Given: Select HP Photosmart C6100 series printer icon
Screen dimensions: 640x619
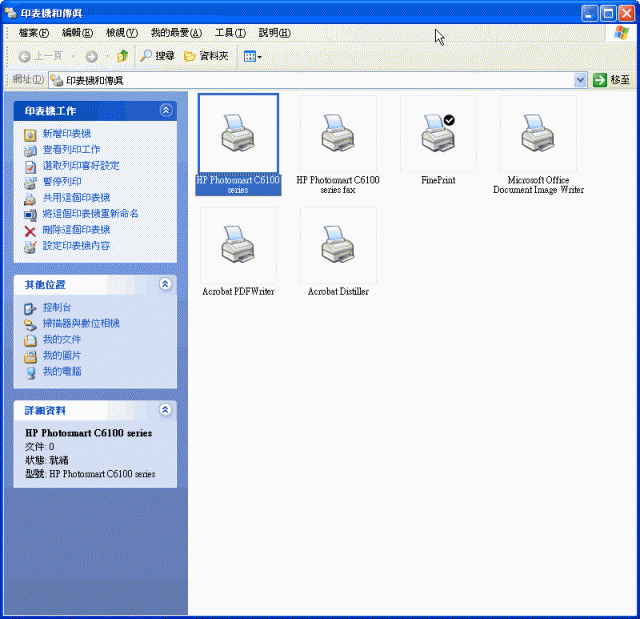Looking at the screenshot, I should (238, 133).
